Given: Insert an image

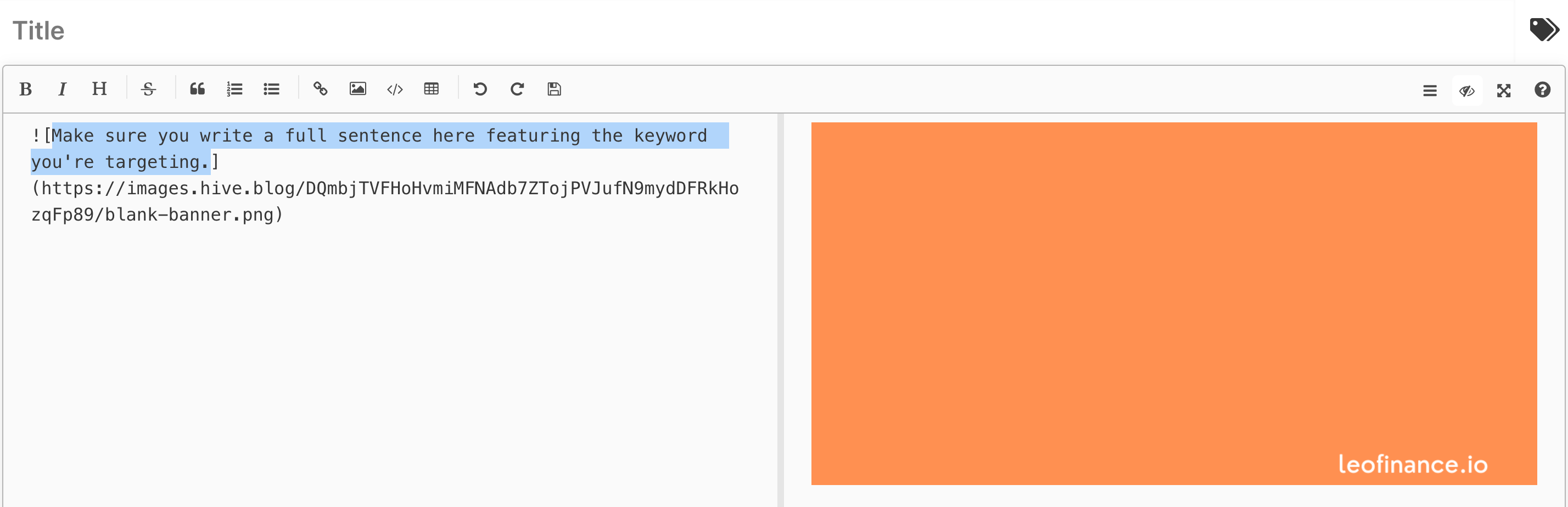Looking at the screenshot, I should click(358, 89).
